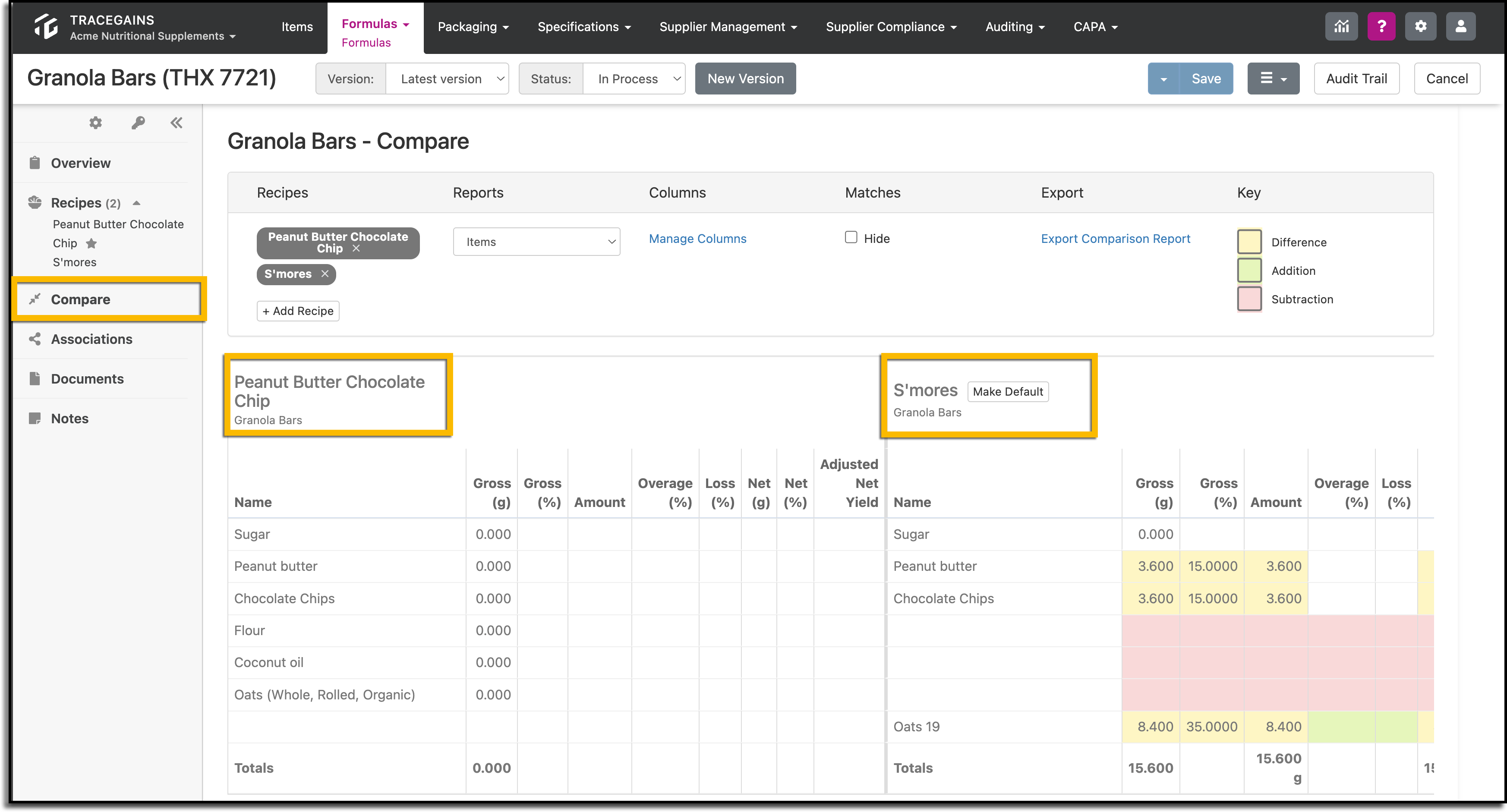Open the pink help question mark icon
This screenshot has height=812, width=1507.
point(1381,27)
